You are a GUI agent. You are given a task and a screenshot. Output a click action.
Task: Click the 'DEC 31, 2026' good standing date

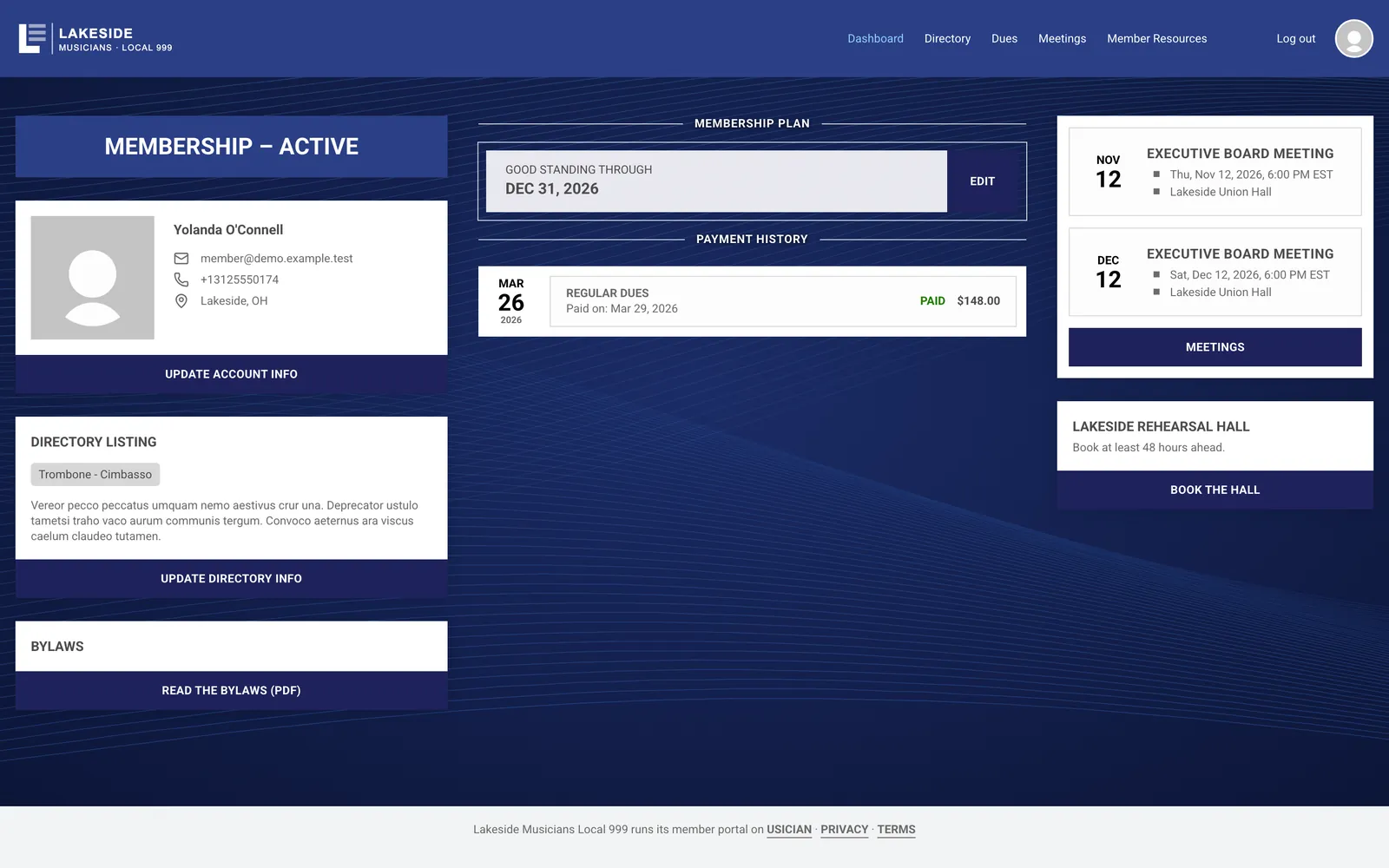[x=552, y=189]
